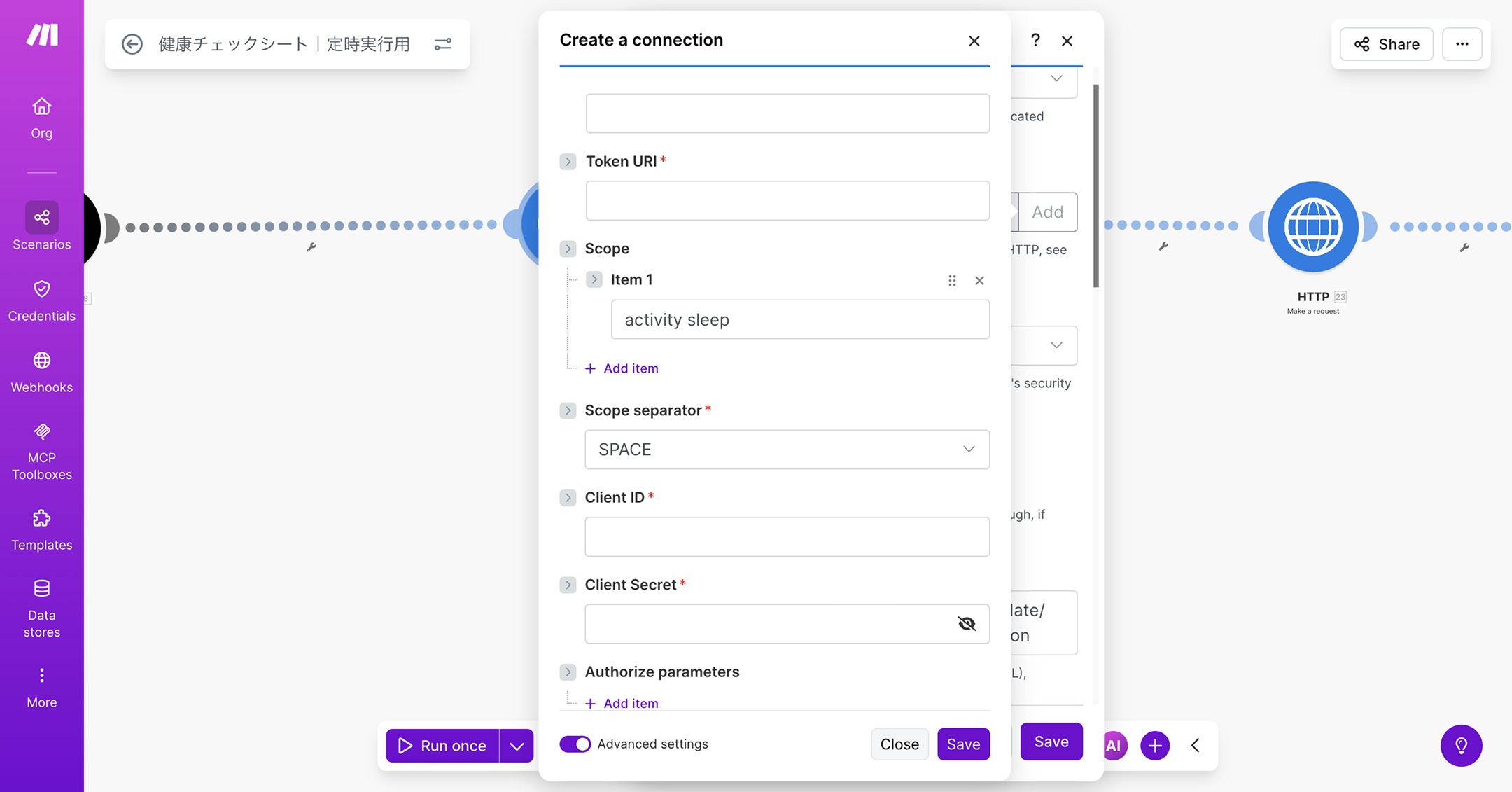Expand the Token URI field chevron
The width and height of the screenshot is (1512, 792).
pos(568,162)
